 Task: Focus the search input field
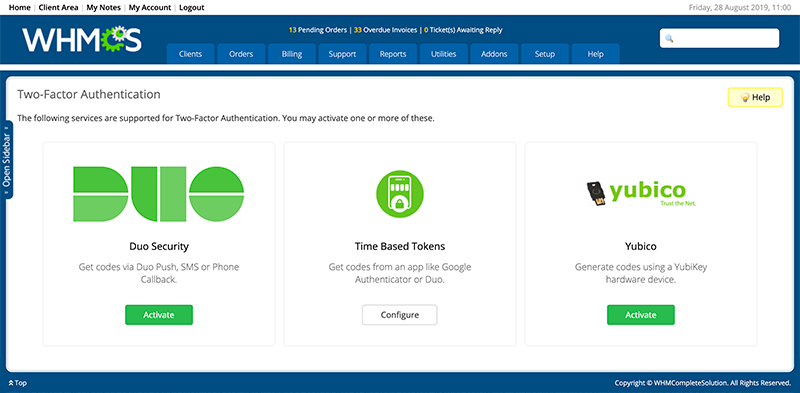(719, 38)
